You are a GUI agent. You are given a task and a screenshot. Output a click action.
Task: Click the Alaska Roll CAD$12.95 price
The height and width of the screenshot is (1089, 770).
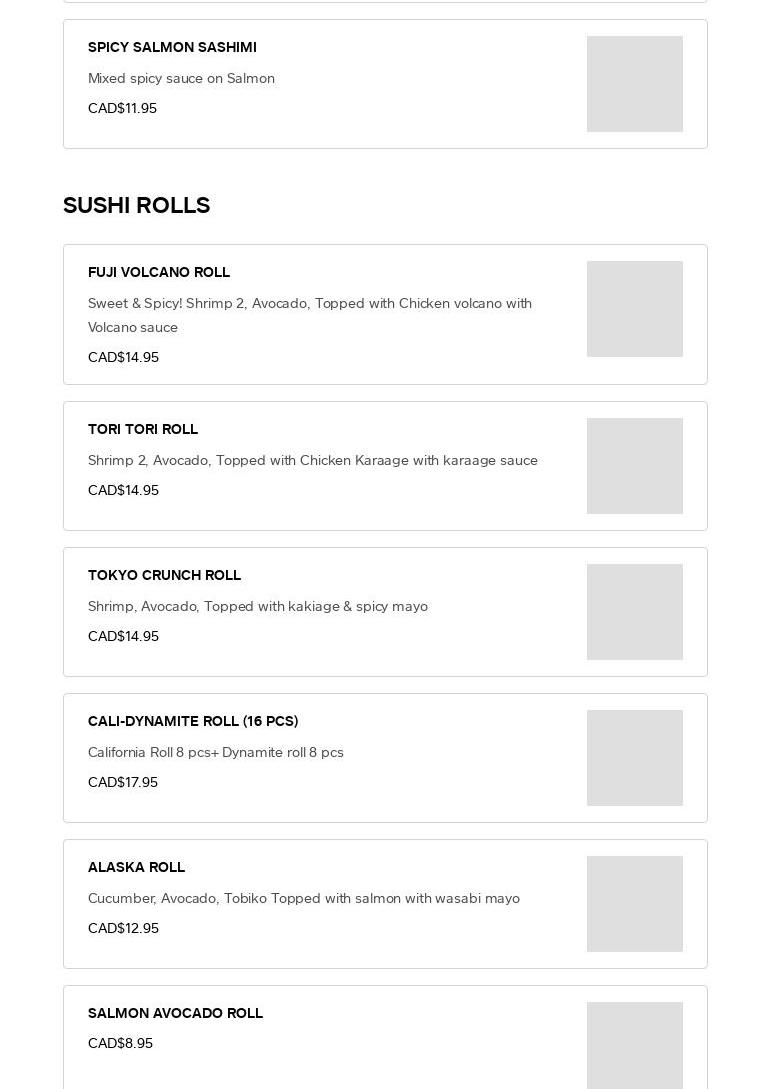[x=123, y=928]
